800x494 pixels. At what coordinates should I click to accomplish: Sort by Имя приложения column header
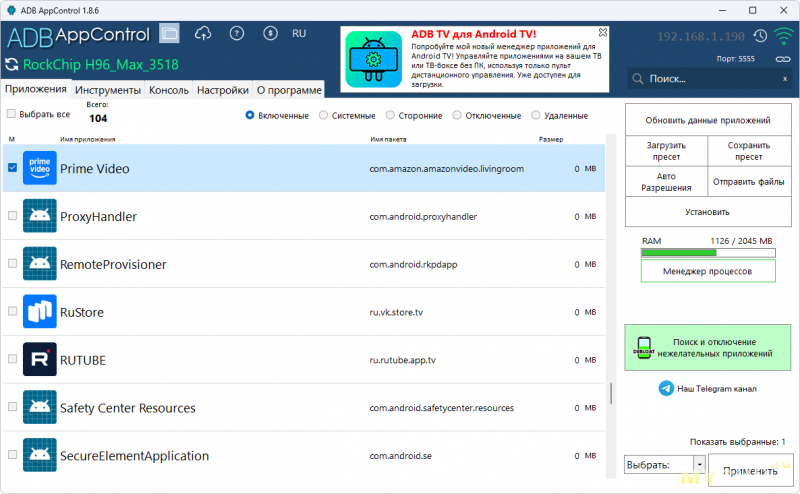(88, 139)
